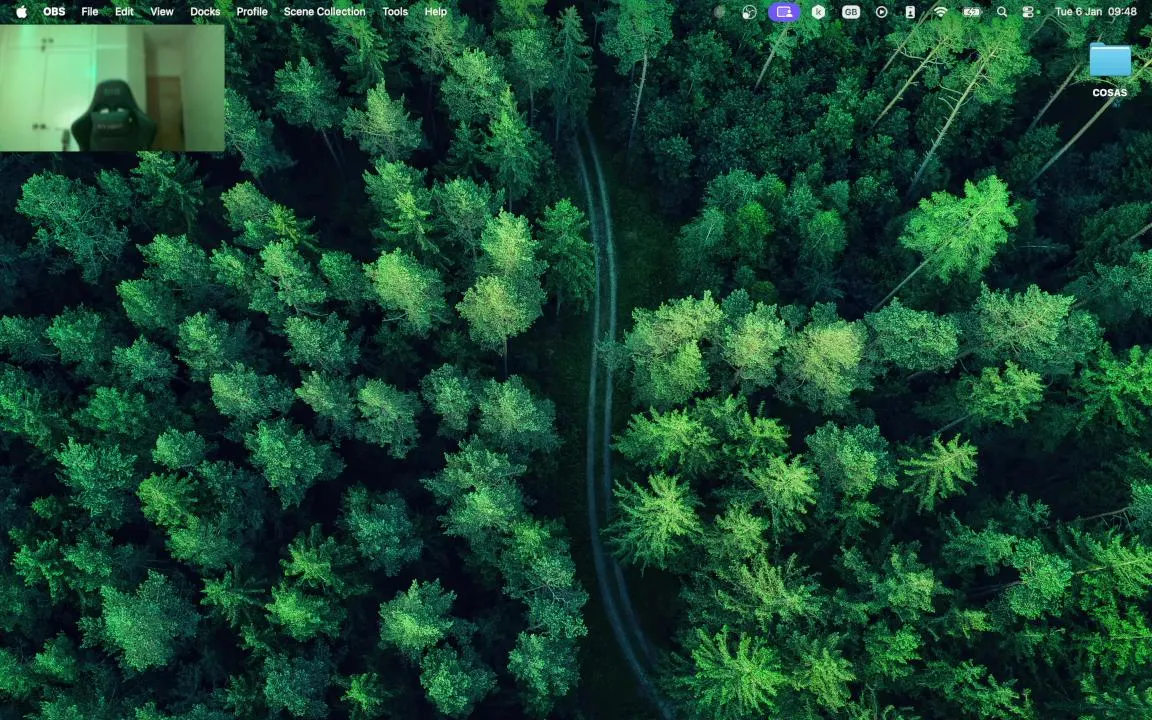Open the View menu
The width and height of the screenshot is (1152, 720).
point(162,12)
